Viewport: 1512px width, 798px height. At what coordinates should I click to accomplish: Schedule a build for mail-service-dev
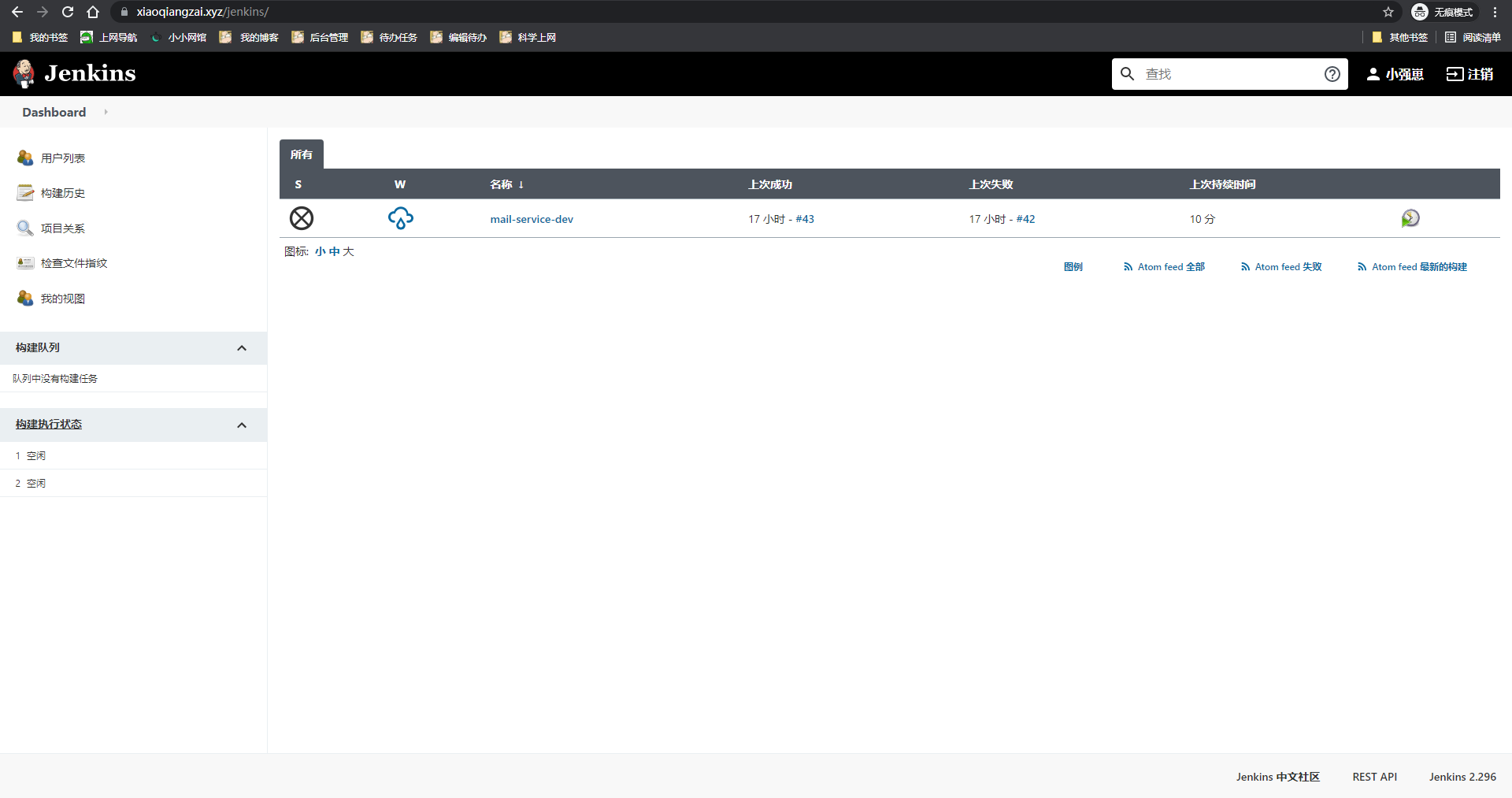[1410, 218]
